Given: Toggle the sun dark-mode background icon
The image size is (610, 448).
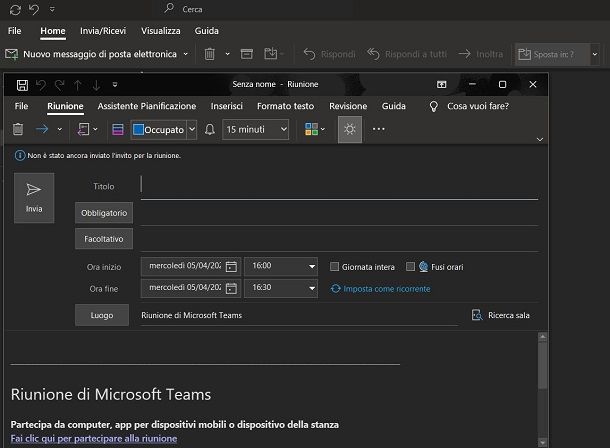Looking at the screenshot, I should [349, 129].
